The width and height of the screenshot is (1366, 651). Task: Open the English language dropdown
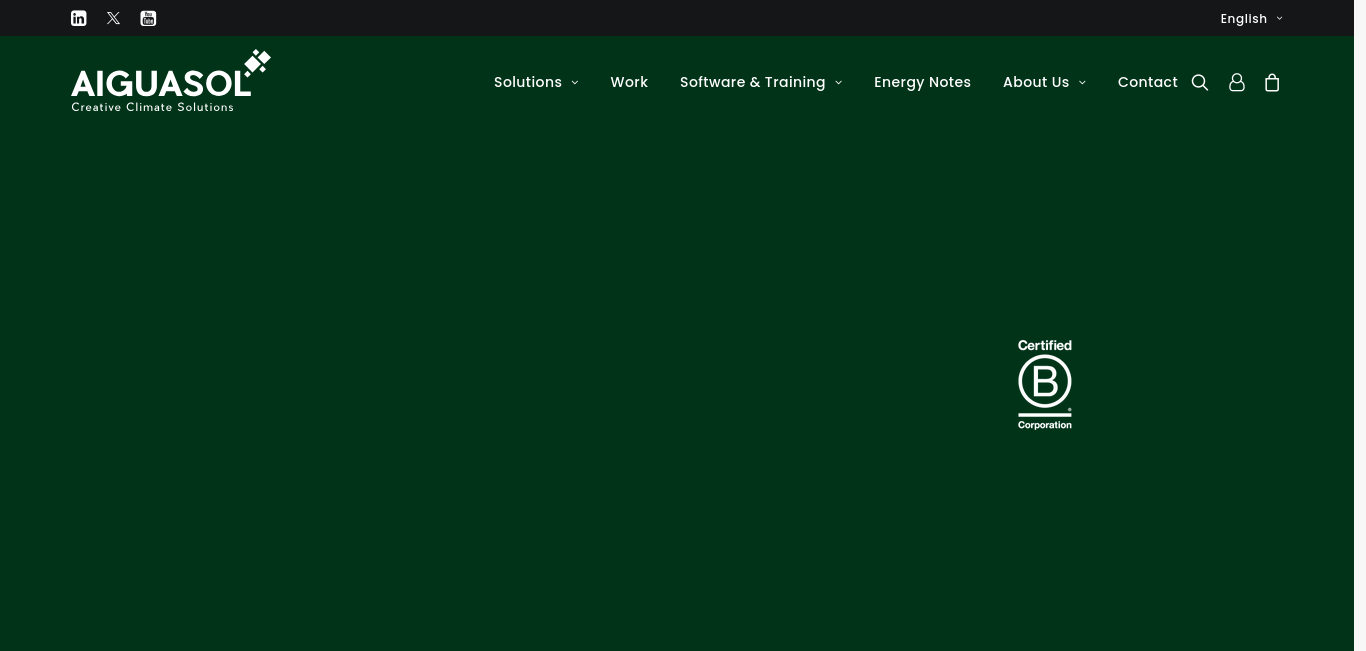coord(1251,18)
